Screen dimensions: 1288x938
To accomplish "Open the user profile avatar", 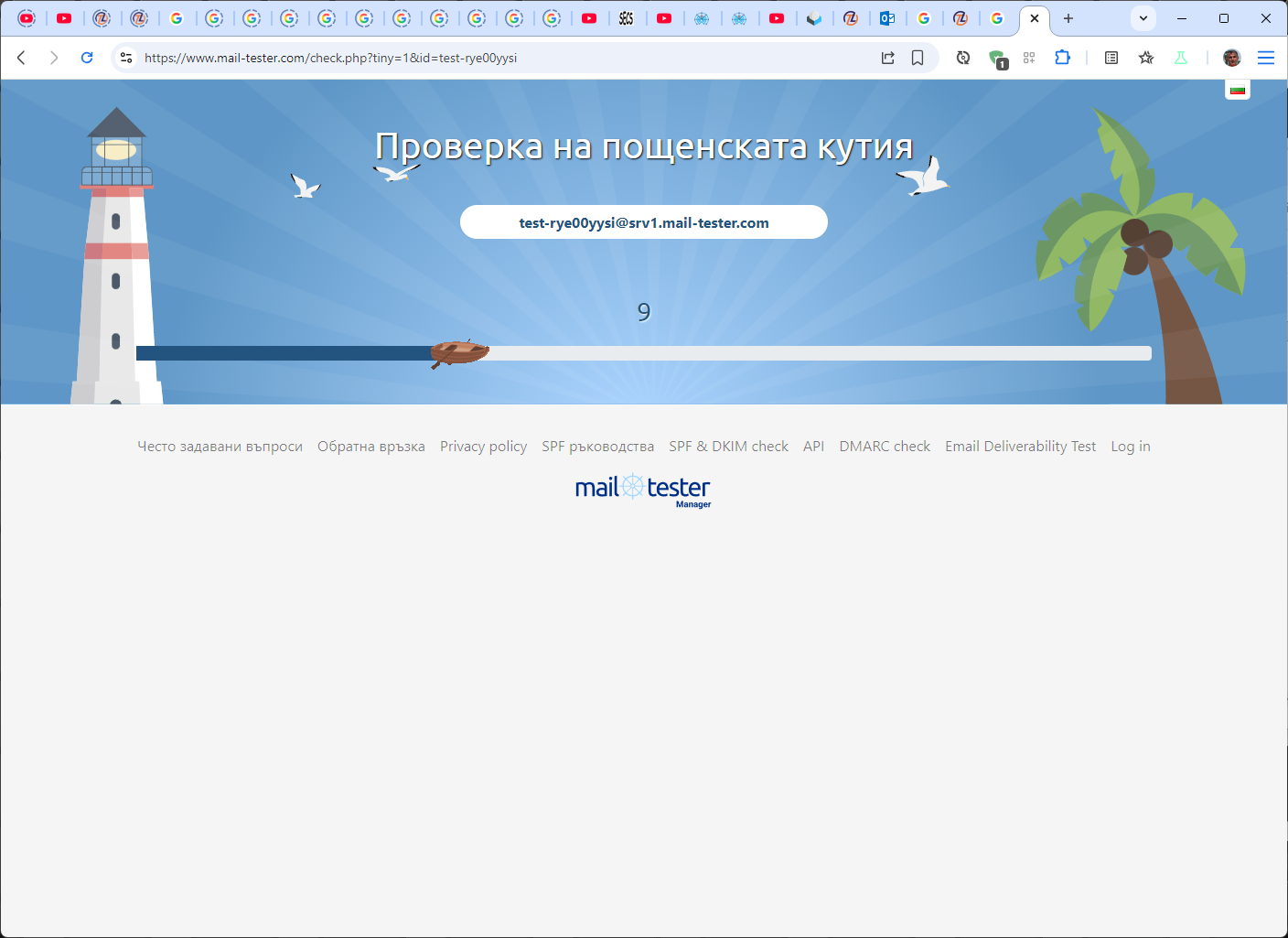I will (1232, 58).
